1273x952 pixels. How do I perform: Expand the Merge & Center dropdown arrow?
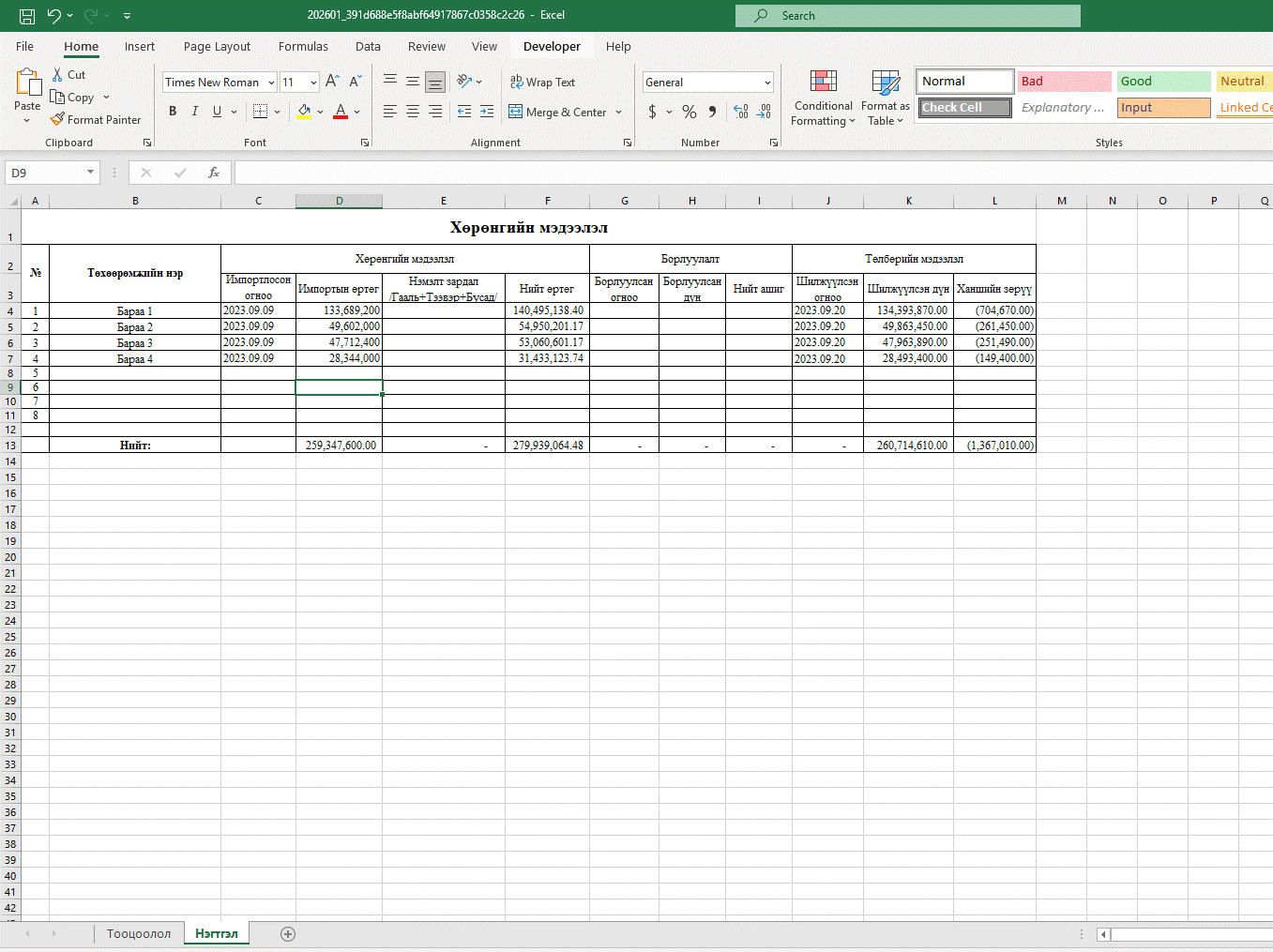[x=619, y=113]
